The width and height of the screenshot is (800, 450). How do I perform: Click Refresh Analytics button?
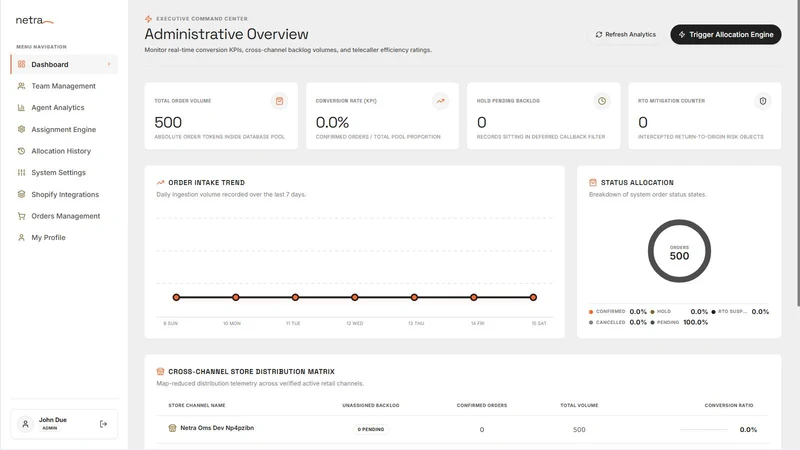[x=626, y=35]
